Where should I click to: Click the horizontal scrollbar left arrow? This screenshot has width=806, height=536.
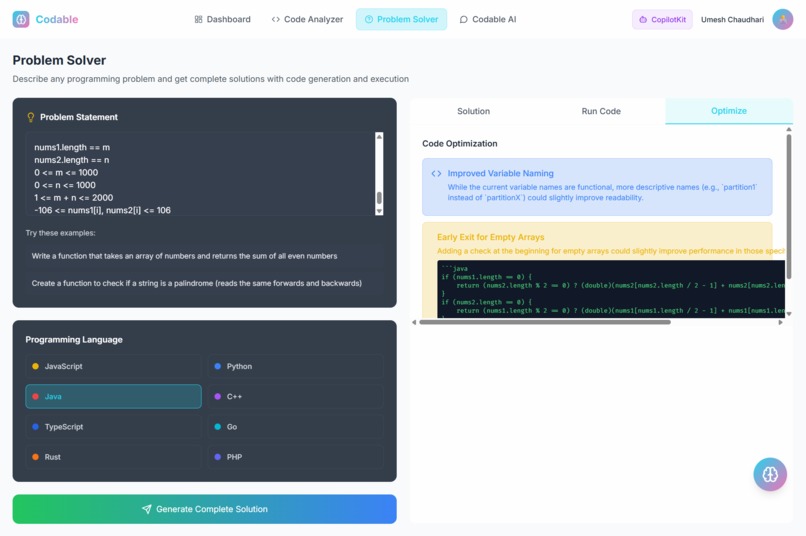click(x=414, y=322)
